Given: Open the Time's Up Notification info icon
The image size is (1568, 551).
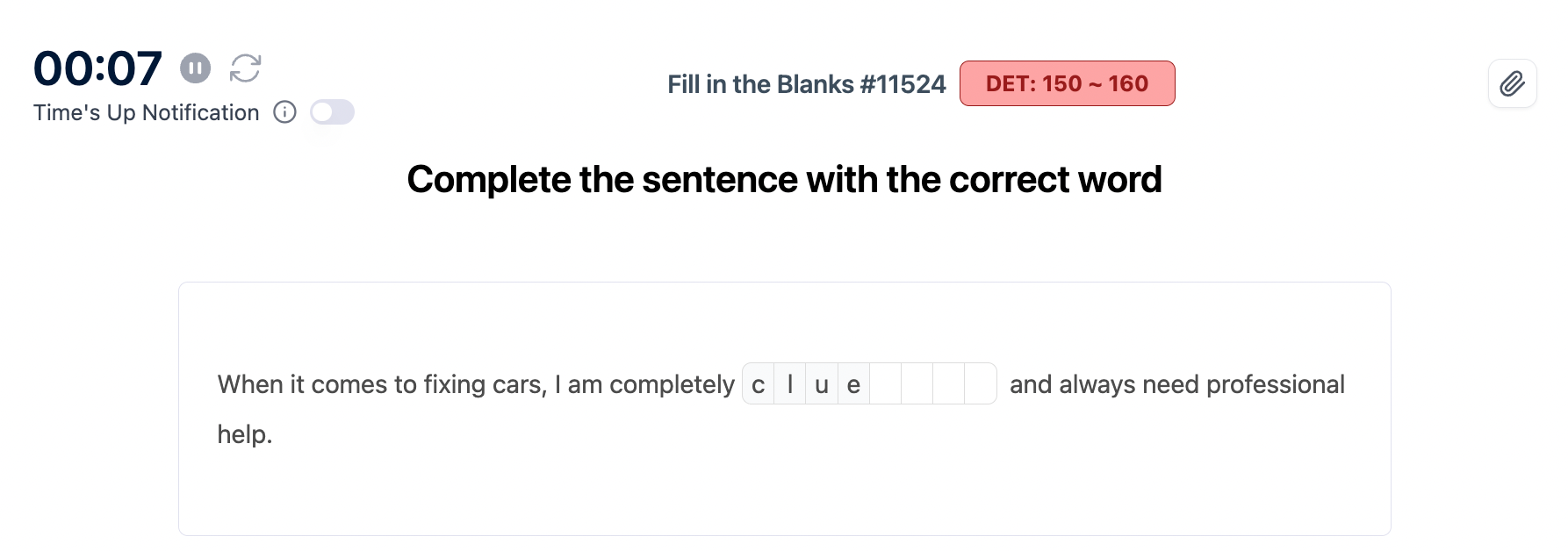Looking at the screenshot, I should pos(284,112).
